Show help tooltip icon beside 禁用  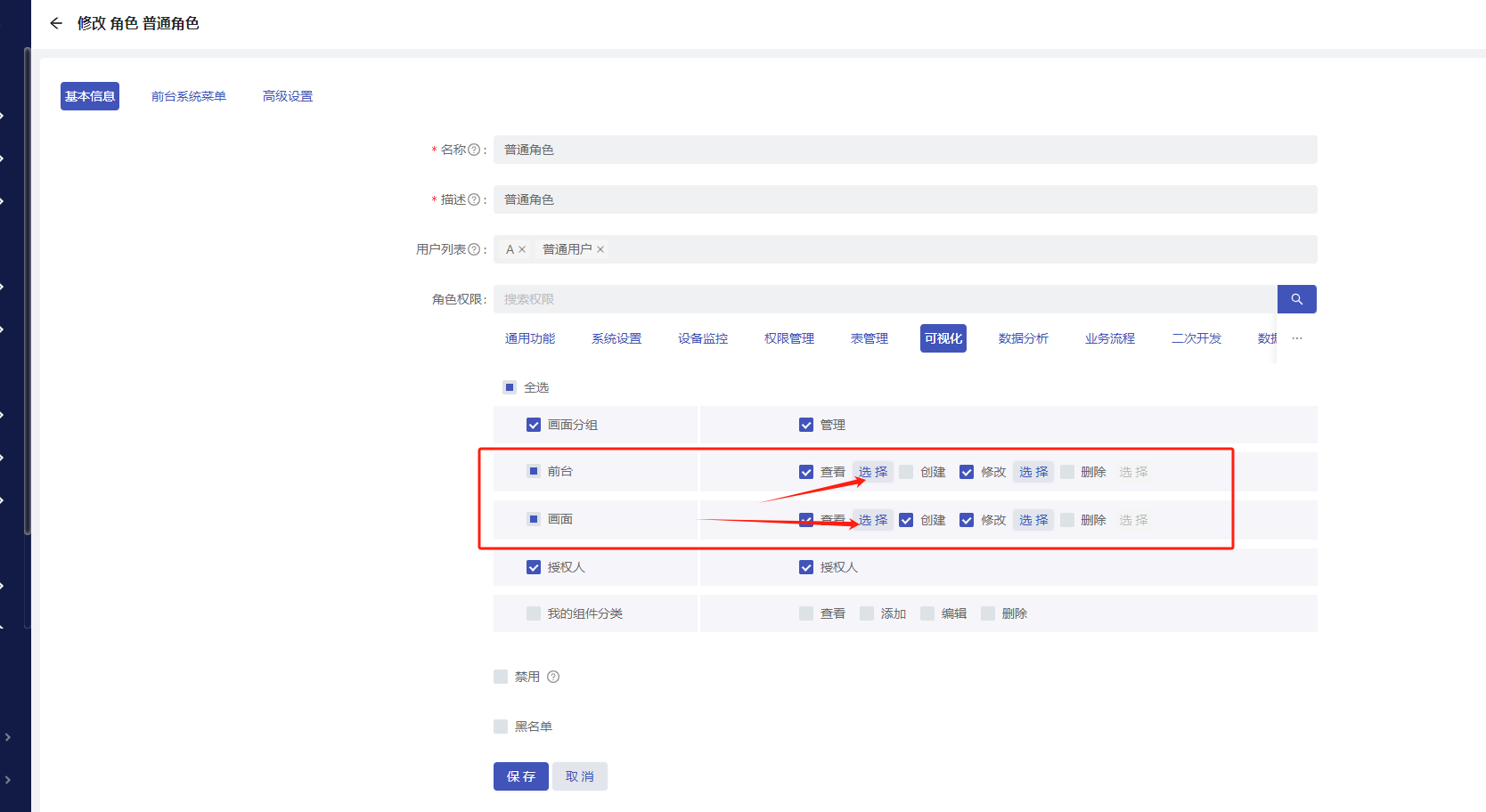click(553, 677)
